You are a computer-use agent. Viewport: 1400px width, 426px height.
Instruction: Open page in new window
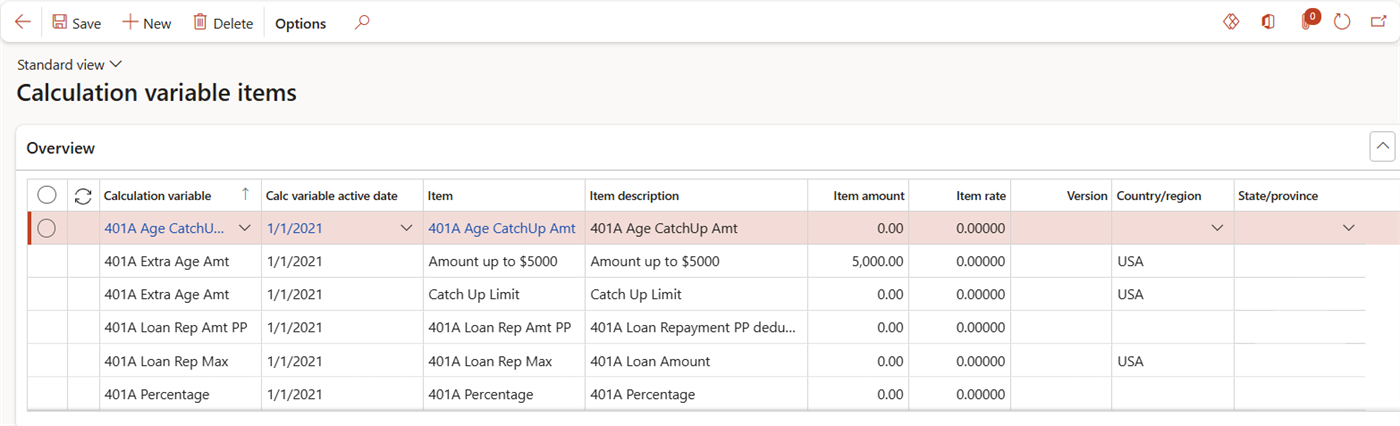pyautogui.click(x=1378, y=22)
